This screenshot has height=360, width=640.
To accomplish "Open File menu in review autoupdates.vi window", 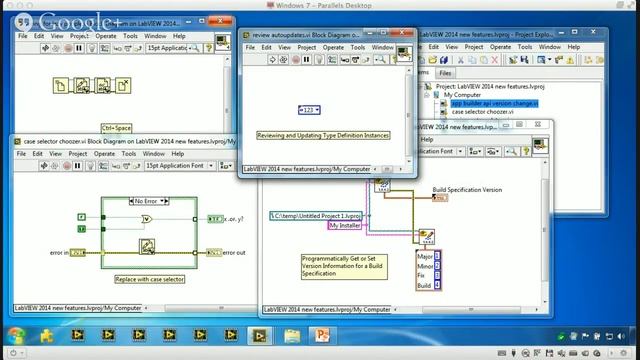I will [250, 47].
